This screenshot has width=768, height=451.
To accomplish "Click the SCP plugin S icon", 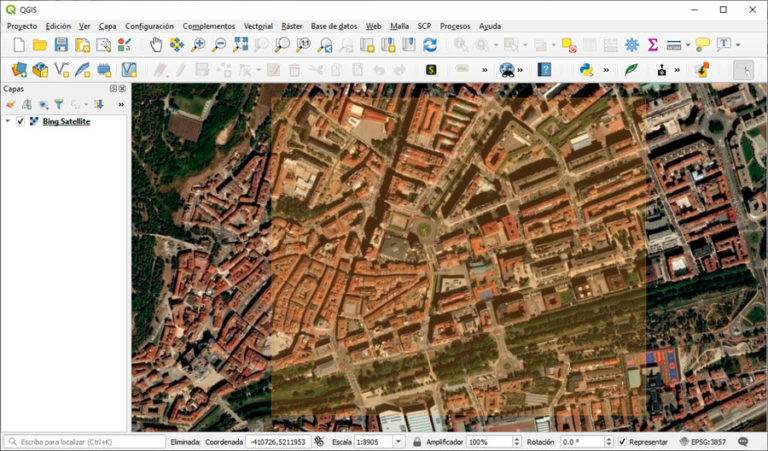I will [431, 70].
